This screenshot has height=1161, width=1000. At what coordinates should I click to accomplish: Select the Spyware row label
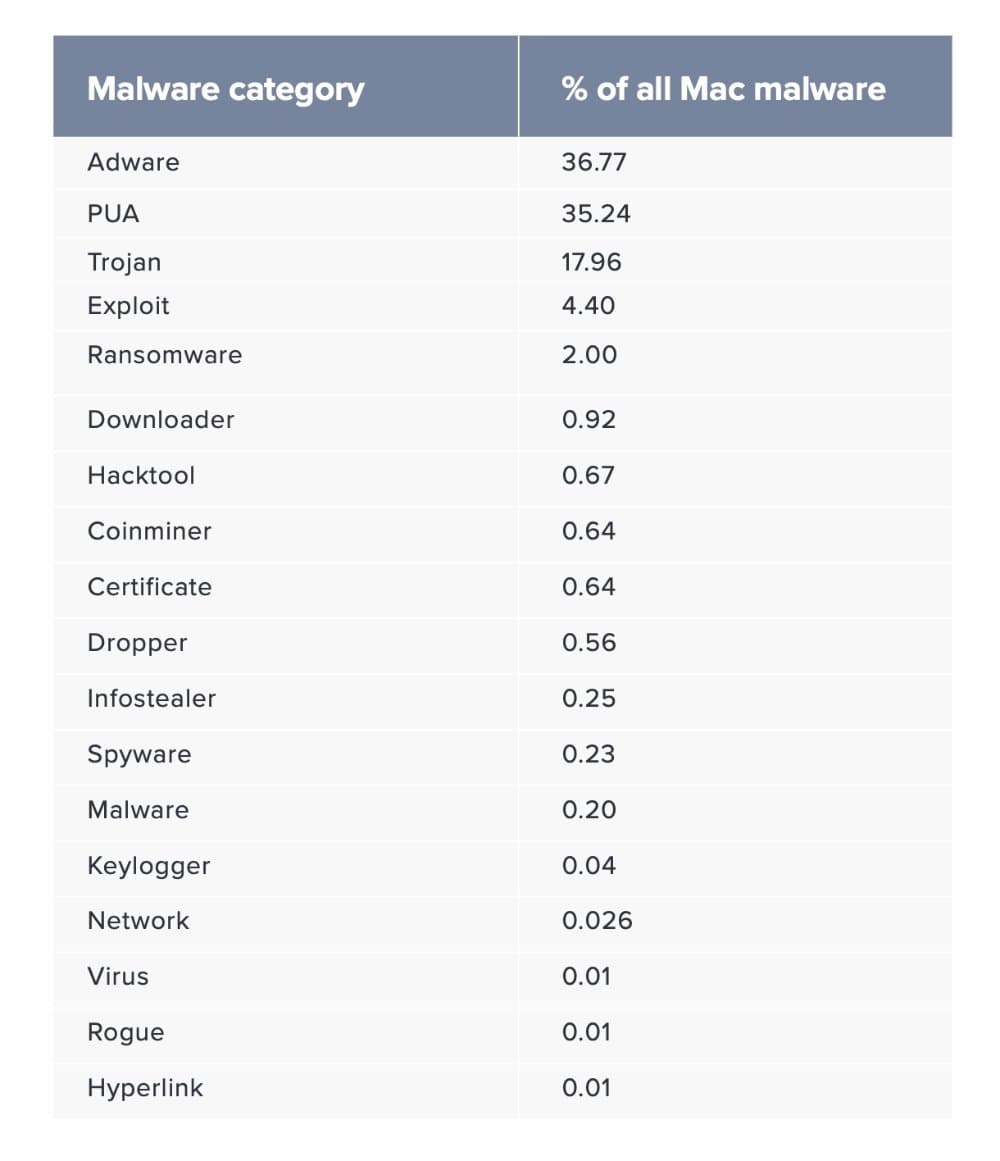[x=139, y=754]
